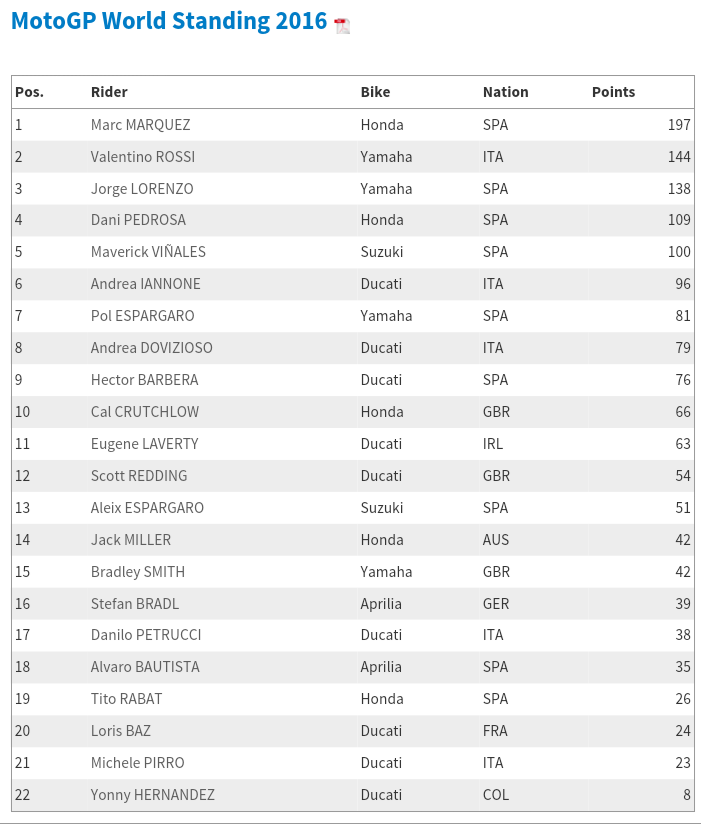
Task: Open the PDF icon beside the title
Action: click(342, 26)
